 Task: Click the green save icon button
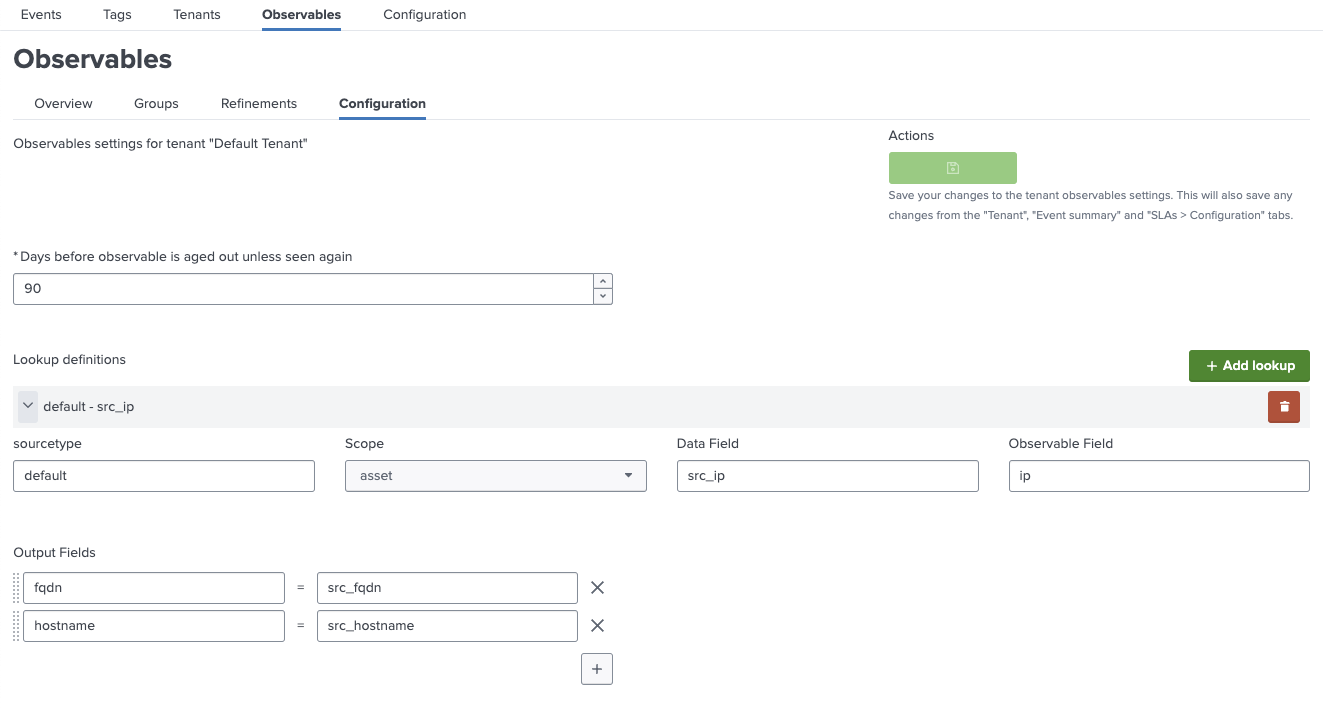click(x=952, y=168)
